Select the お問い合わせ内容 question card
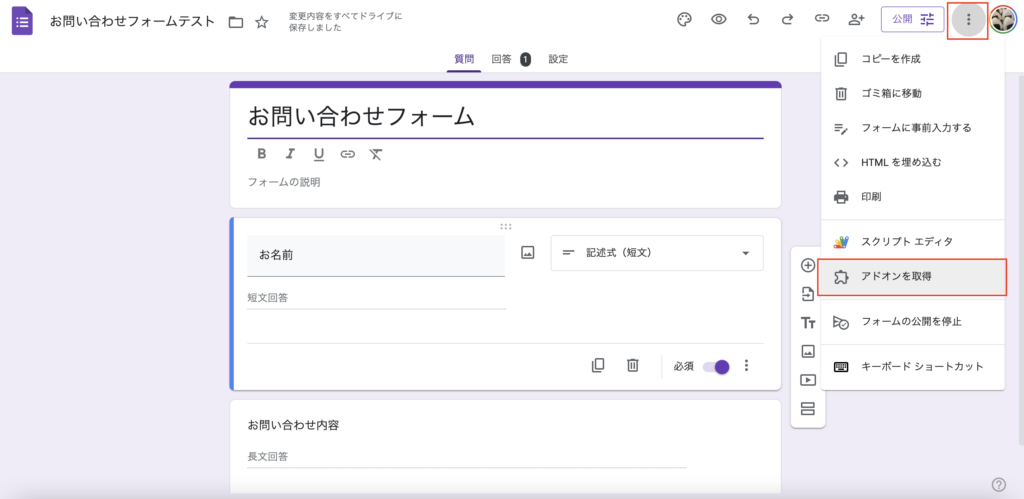 505,447
